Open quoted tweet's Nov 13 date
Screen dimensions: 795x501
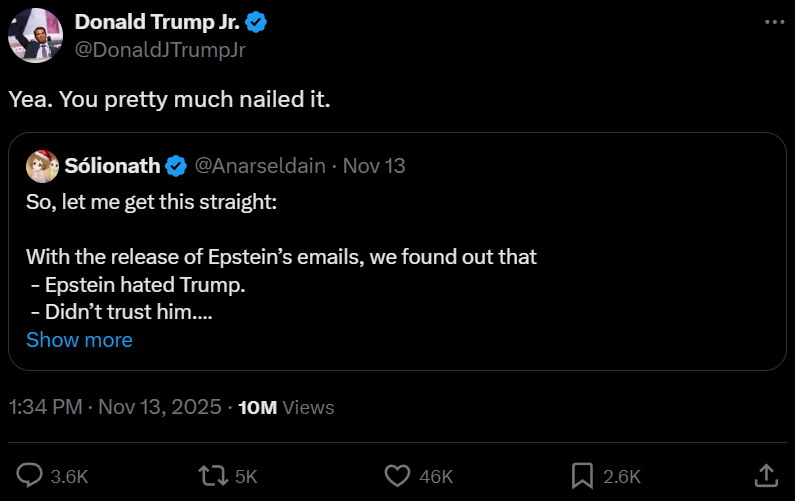(374, 166)
